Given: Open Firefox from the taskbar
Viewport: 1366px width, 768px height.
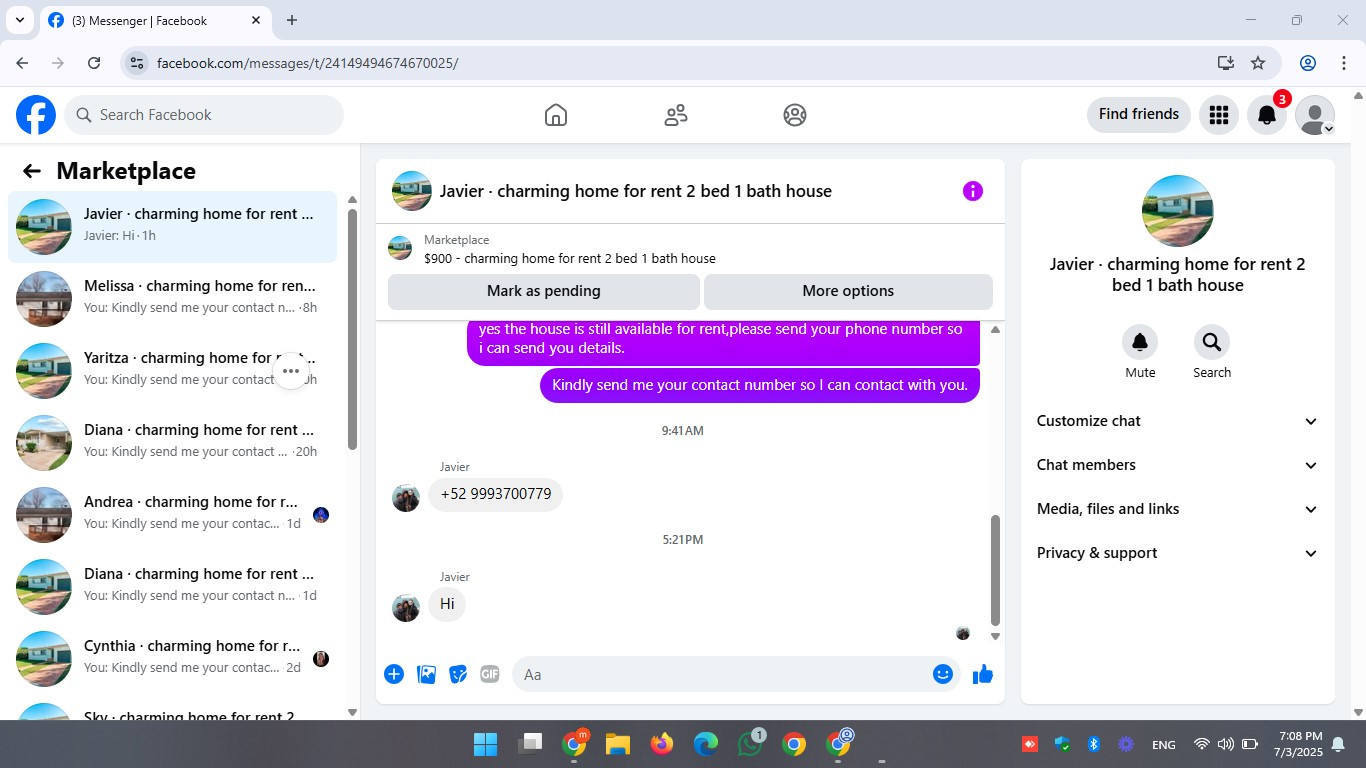Looking at the screenshot, I should pyautogui.click(x=662, y=744).
